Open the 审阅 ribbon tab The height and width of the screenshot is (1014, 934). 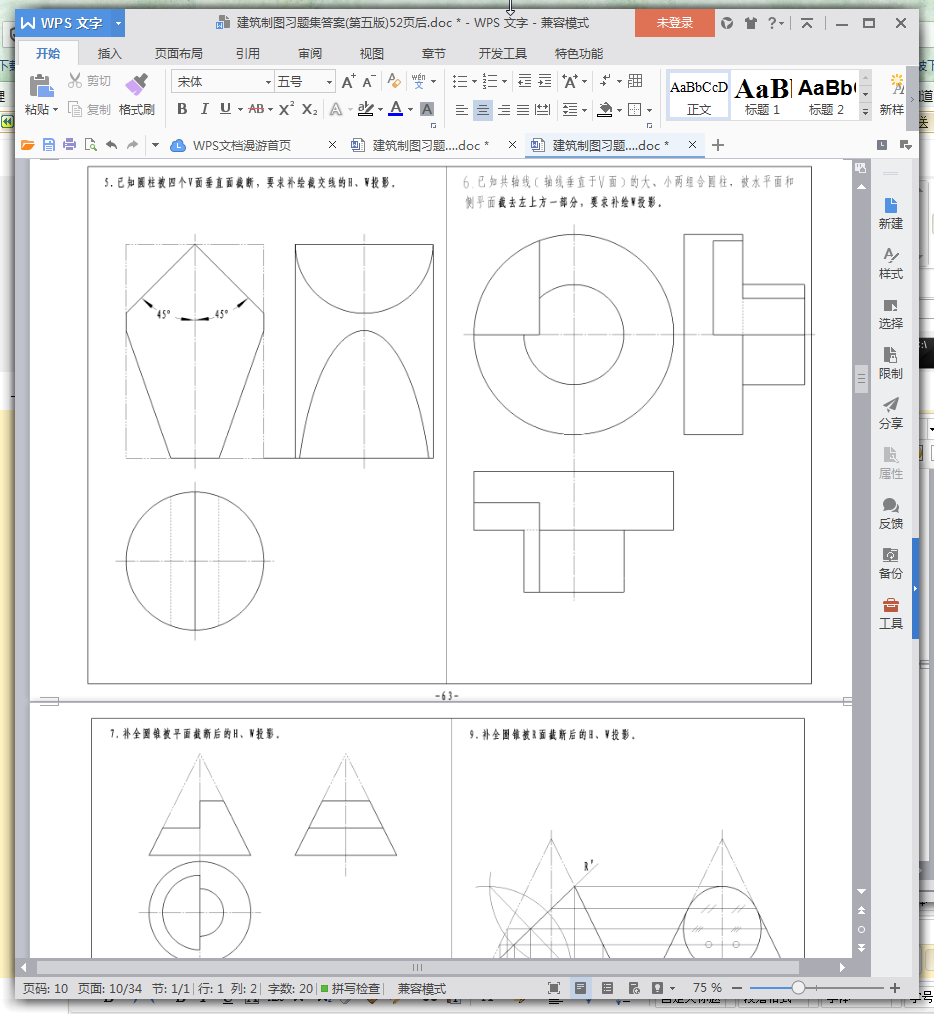click(x=310, y=54)
